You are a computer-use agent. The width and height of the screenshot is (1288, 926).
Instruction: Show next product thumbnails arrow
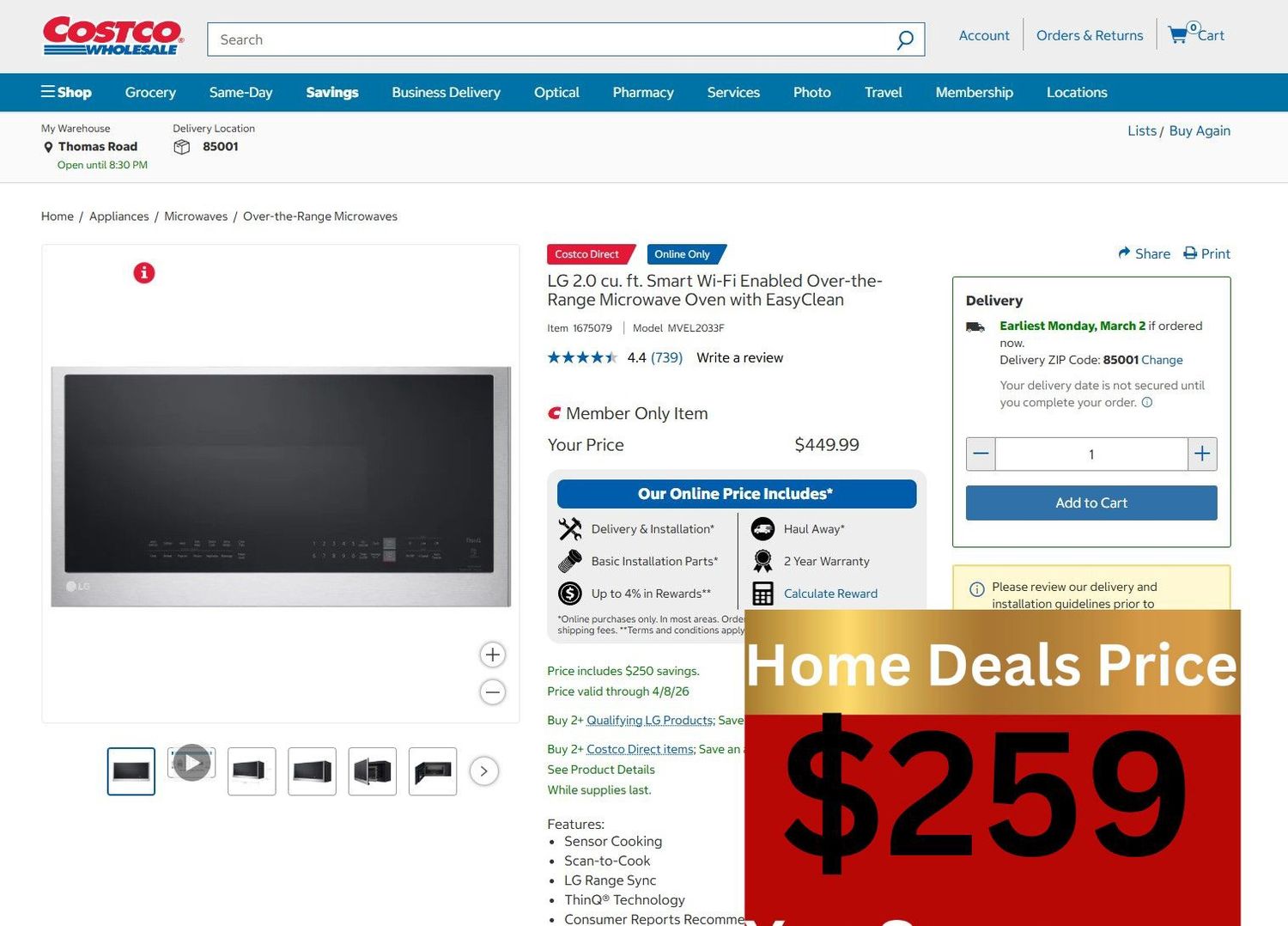click(x=484, y=771)
